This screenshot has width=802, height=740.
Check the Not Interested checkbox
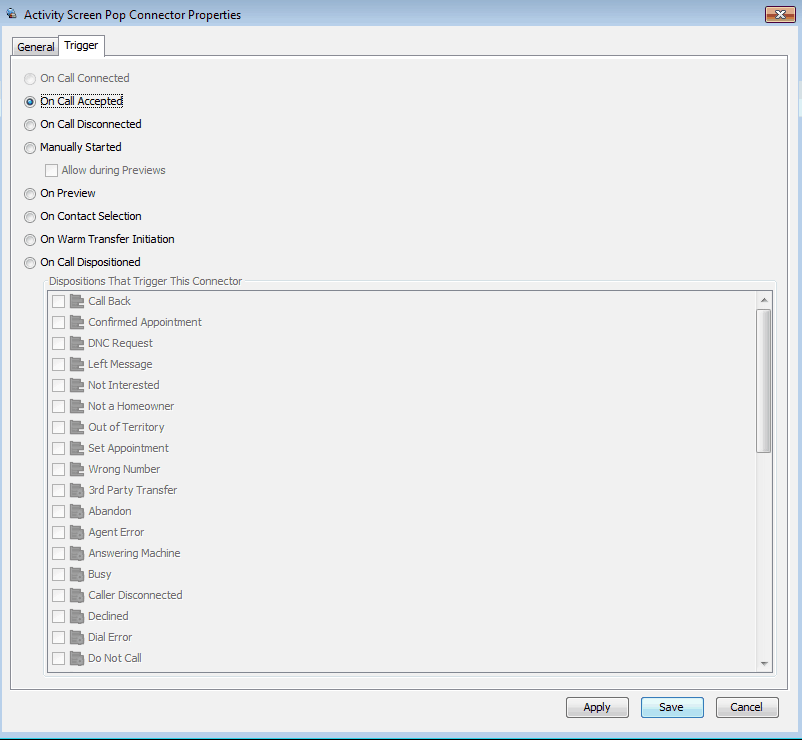tap(58, 385)
